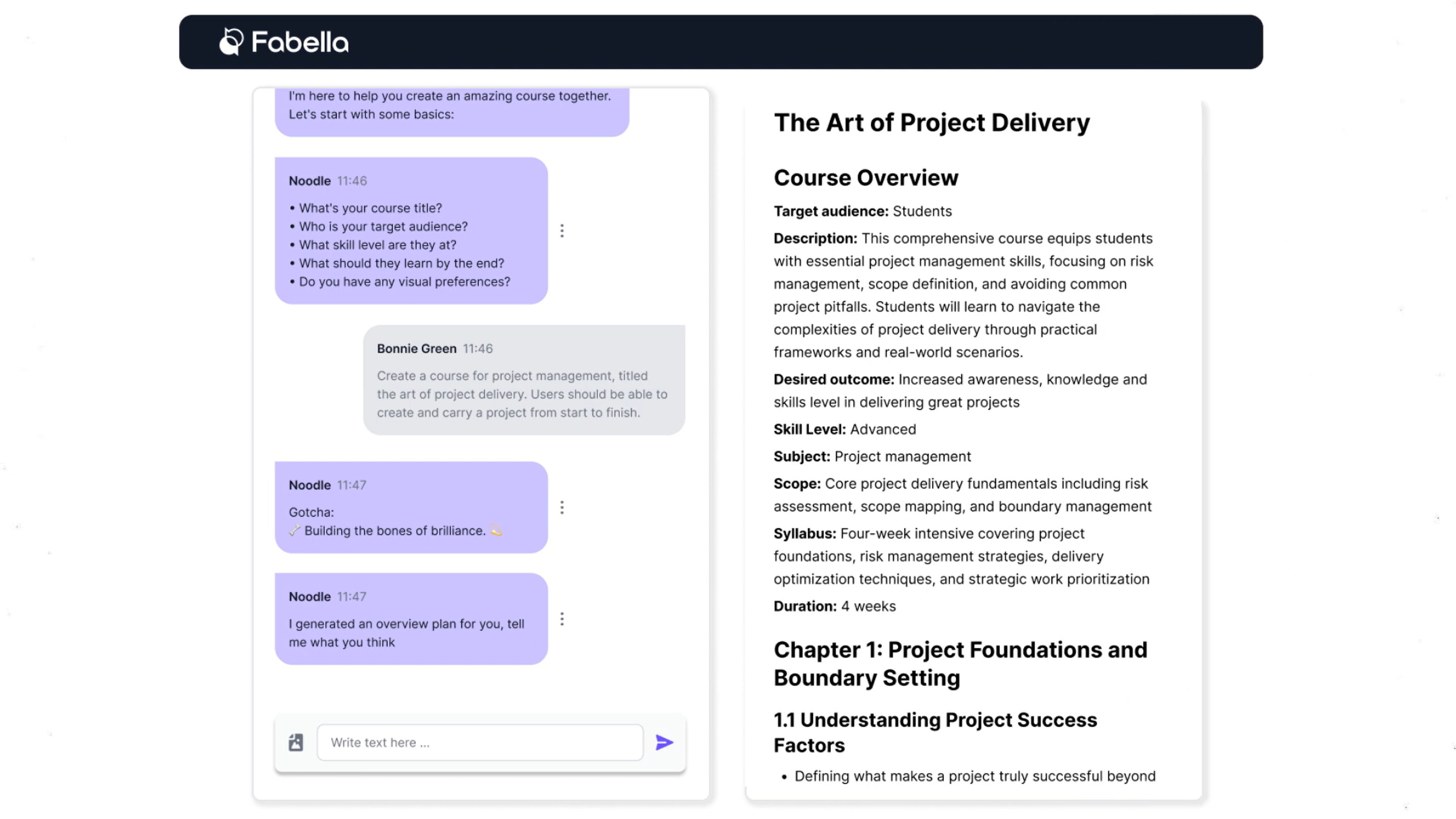Click the Fabella logo icon
Viewport: 1456px width, 819px height.
click(231, 42)
